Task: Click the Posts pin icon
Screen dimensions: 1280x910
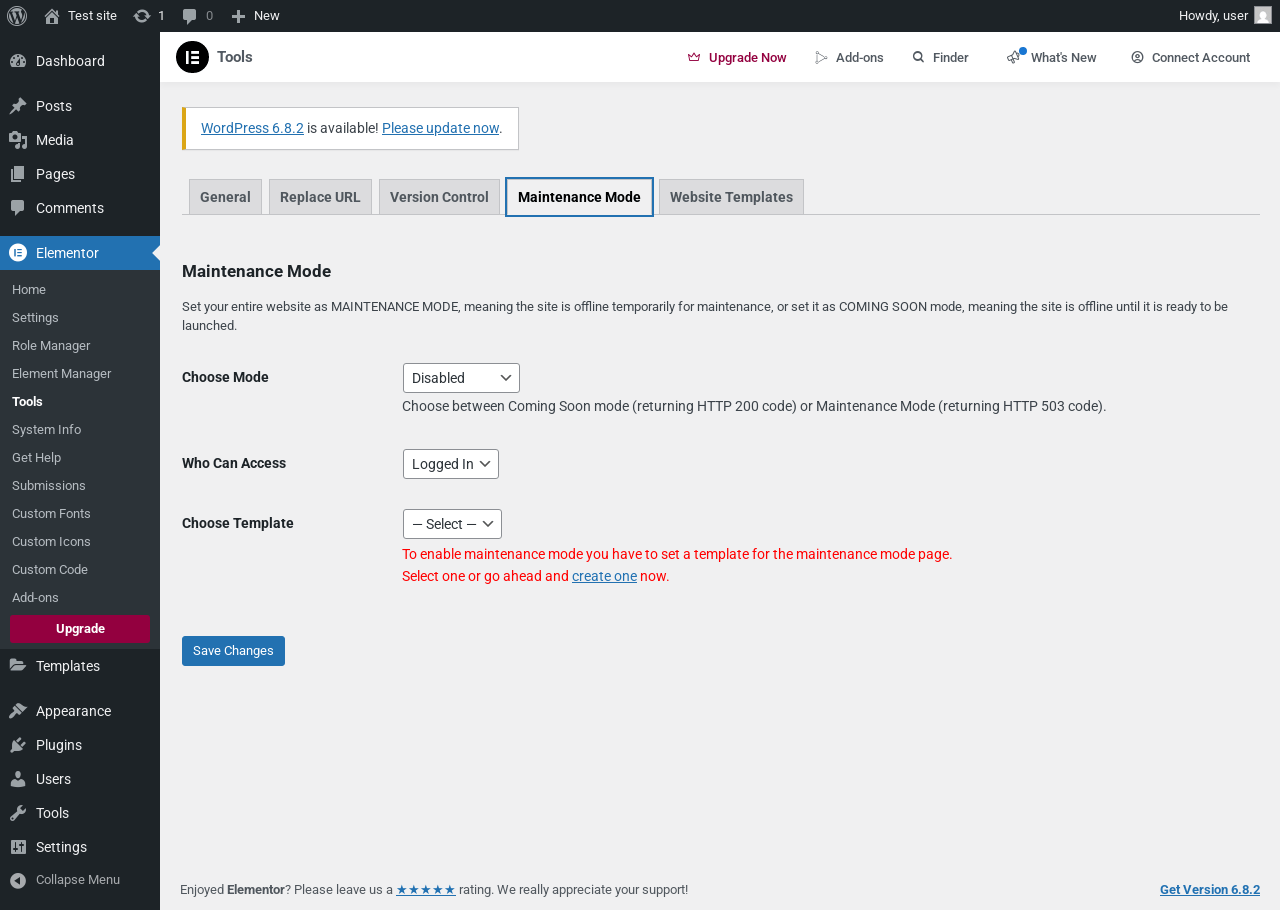Action: point(18,106)
